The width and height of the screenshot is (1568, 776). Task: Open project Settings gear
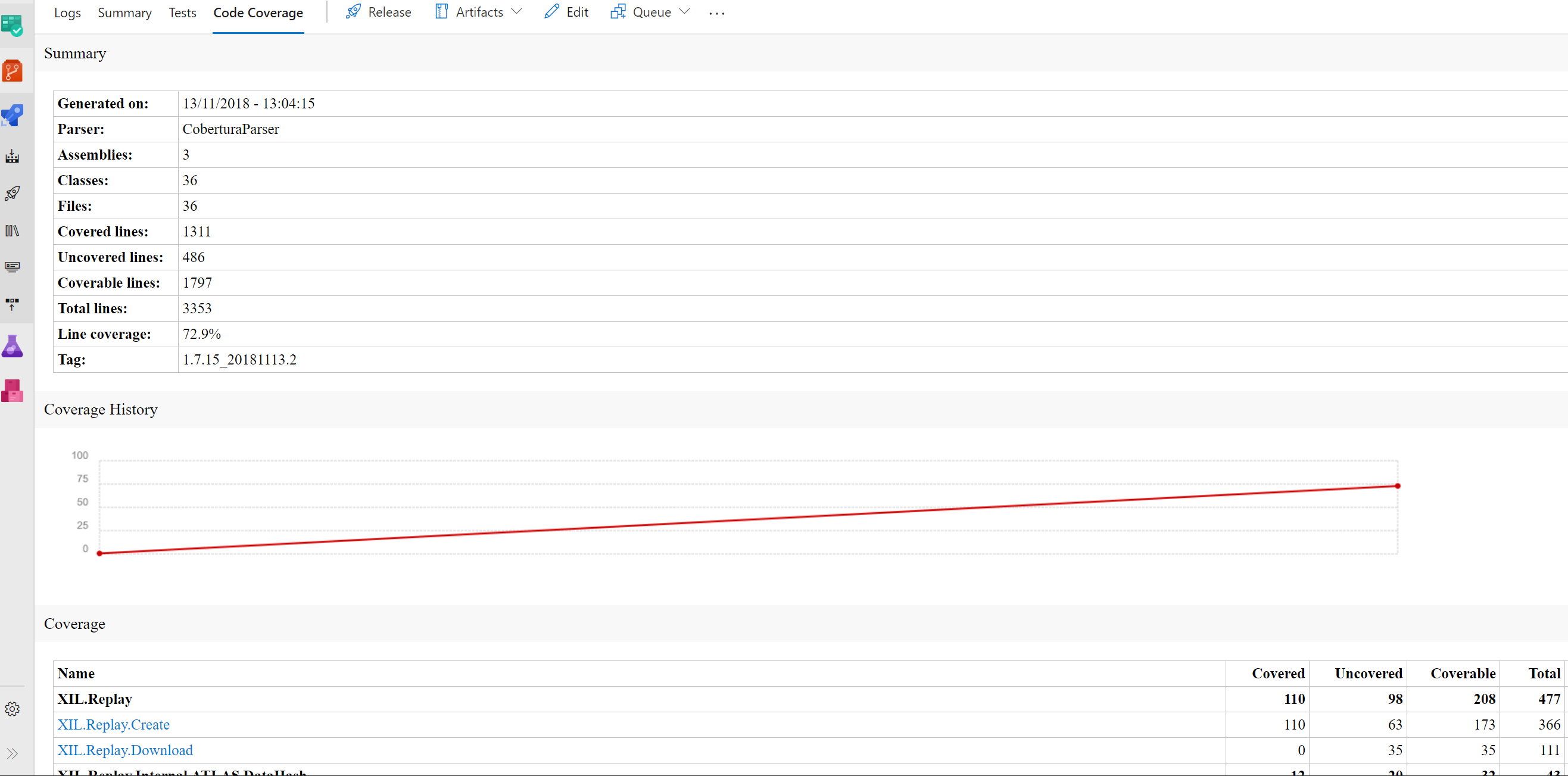coord(13,708)
